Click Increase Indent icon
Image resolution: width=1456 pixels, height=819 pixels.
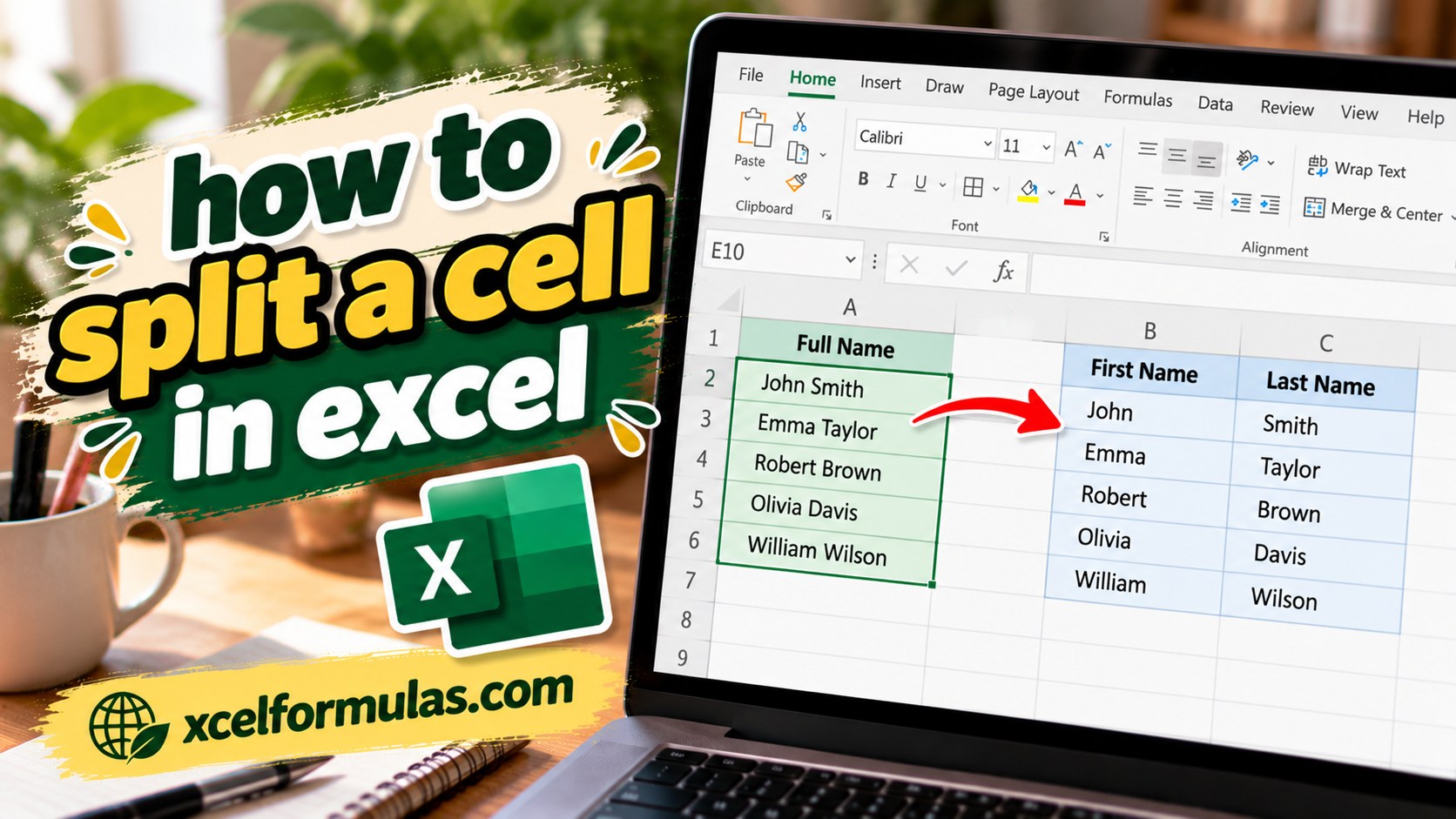tap(1270, 205)
